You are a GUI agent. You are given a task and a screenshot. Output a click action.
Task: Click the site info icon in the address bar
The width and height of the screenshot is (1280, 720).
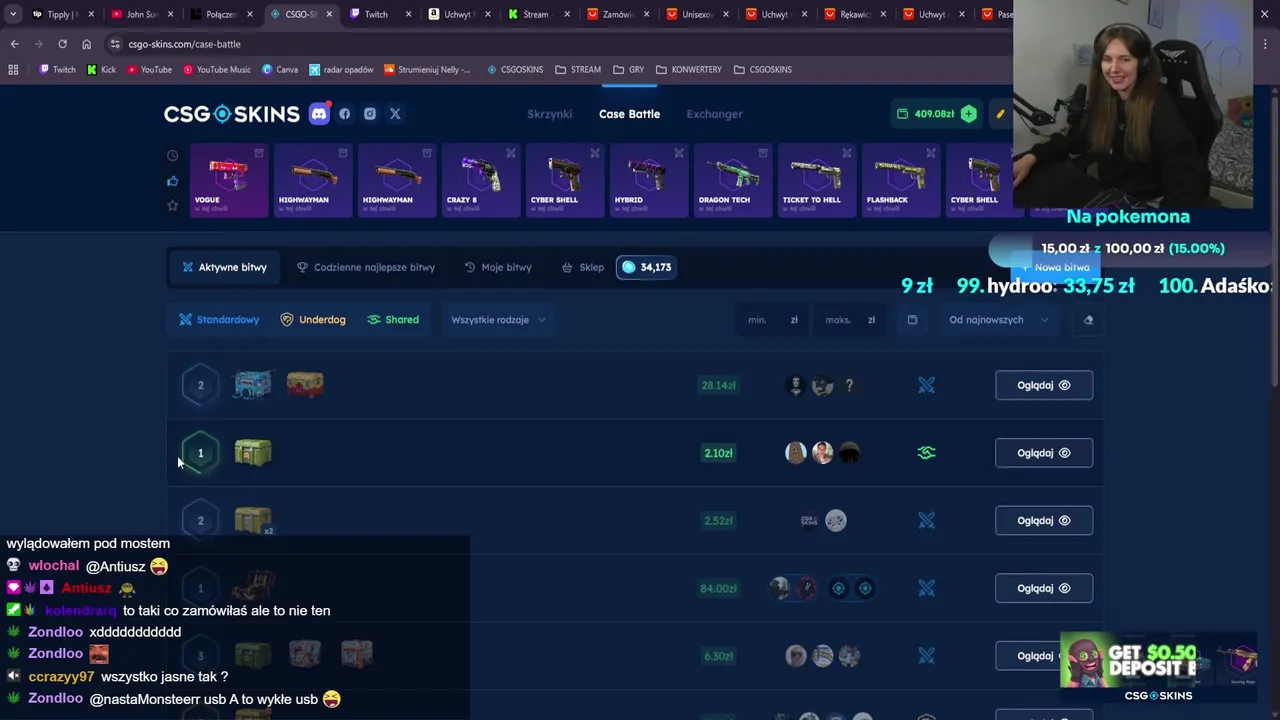(115, 44)
